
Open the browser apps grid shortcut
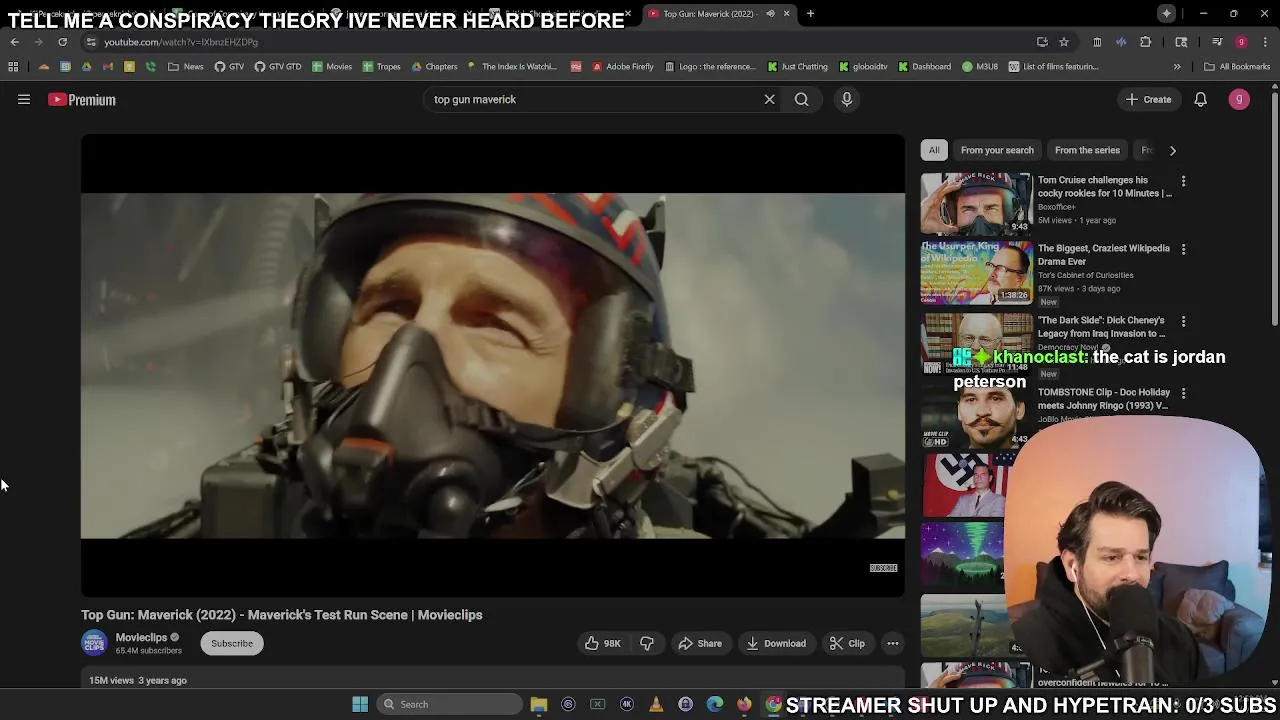click(x=13, y=67)
